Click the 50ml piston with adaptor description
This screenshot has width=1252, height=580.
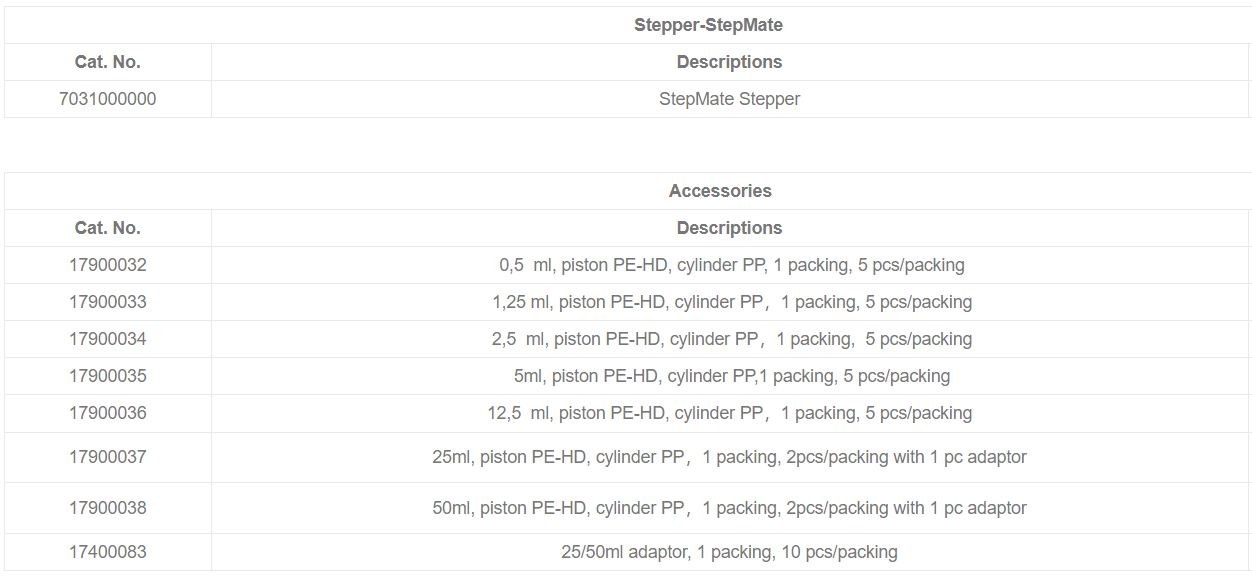pos(729,508)
